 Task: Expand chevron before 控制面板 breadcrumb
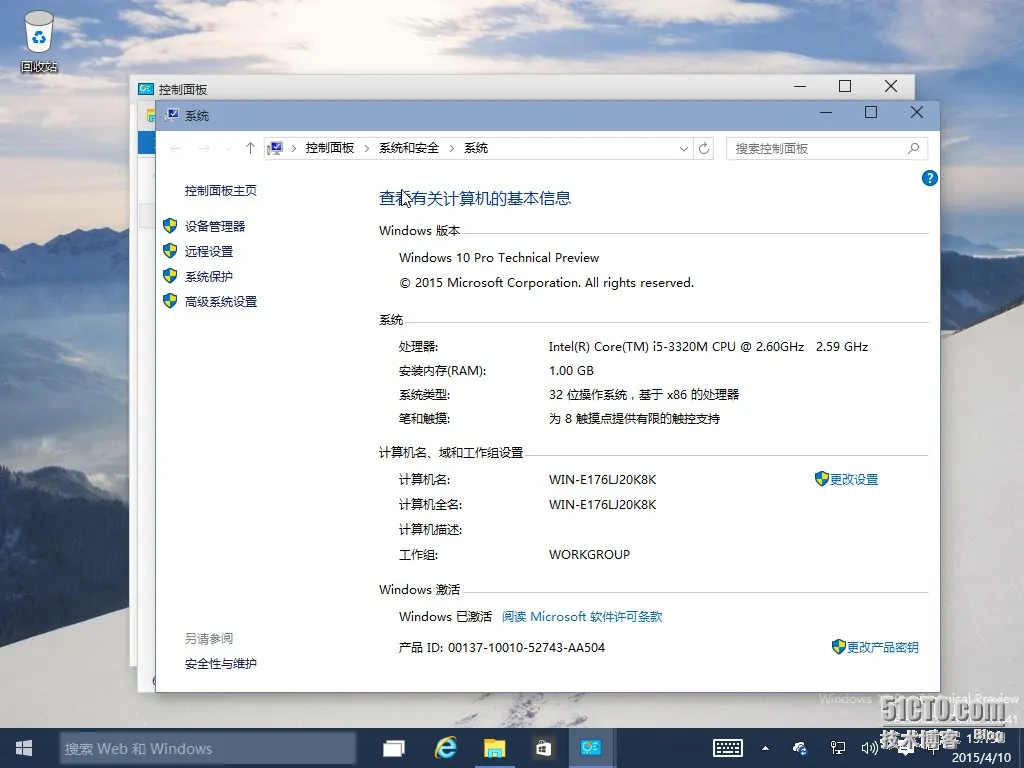[x=294, y=148]
